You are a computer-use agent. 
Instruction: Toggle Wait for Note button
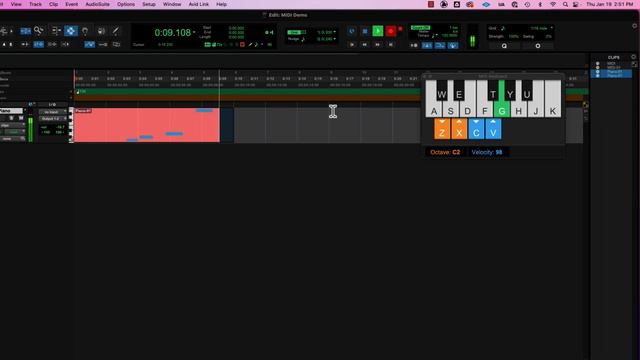pos(414,45)
